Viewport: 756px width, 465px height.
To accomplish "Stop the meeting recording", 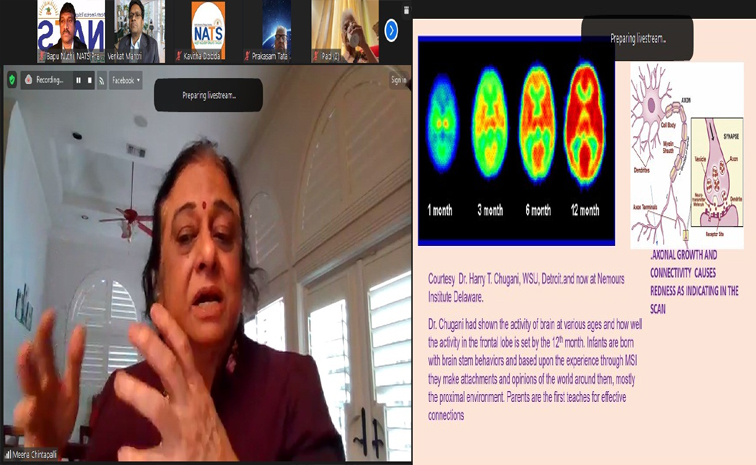I will [x=90, y=81].
